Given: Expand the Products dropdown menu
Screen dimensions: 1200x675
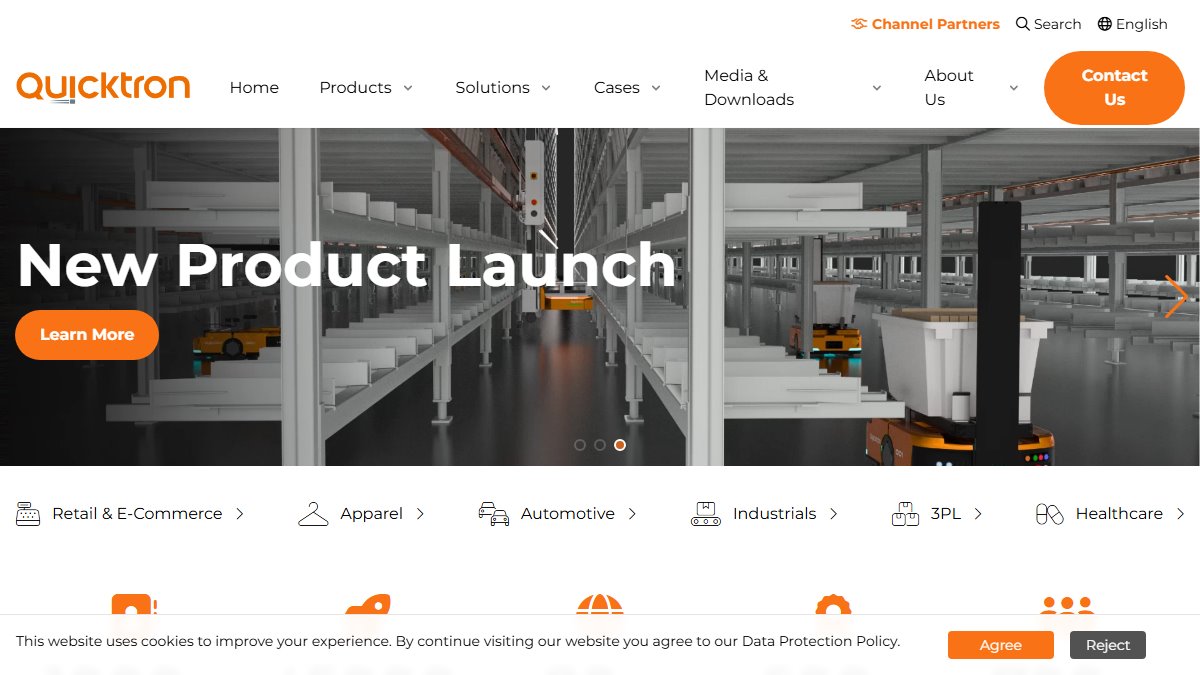Looking at the screenshot, I should tap(366, 88).
